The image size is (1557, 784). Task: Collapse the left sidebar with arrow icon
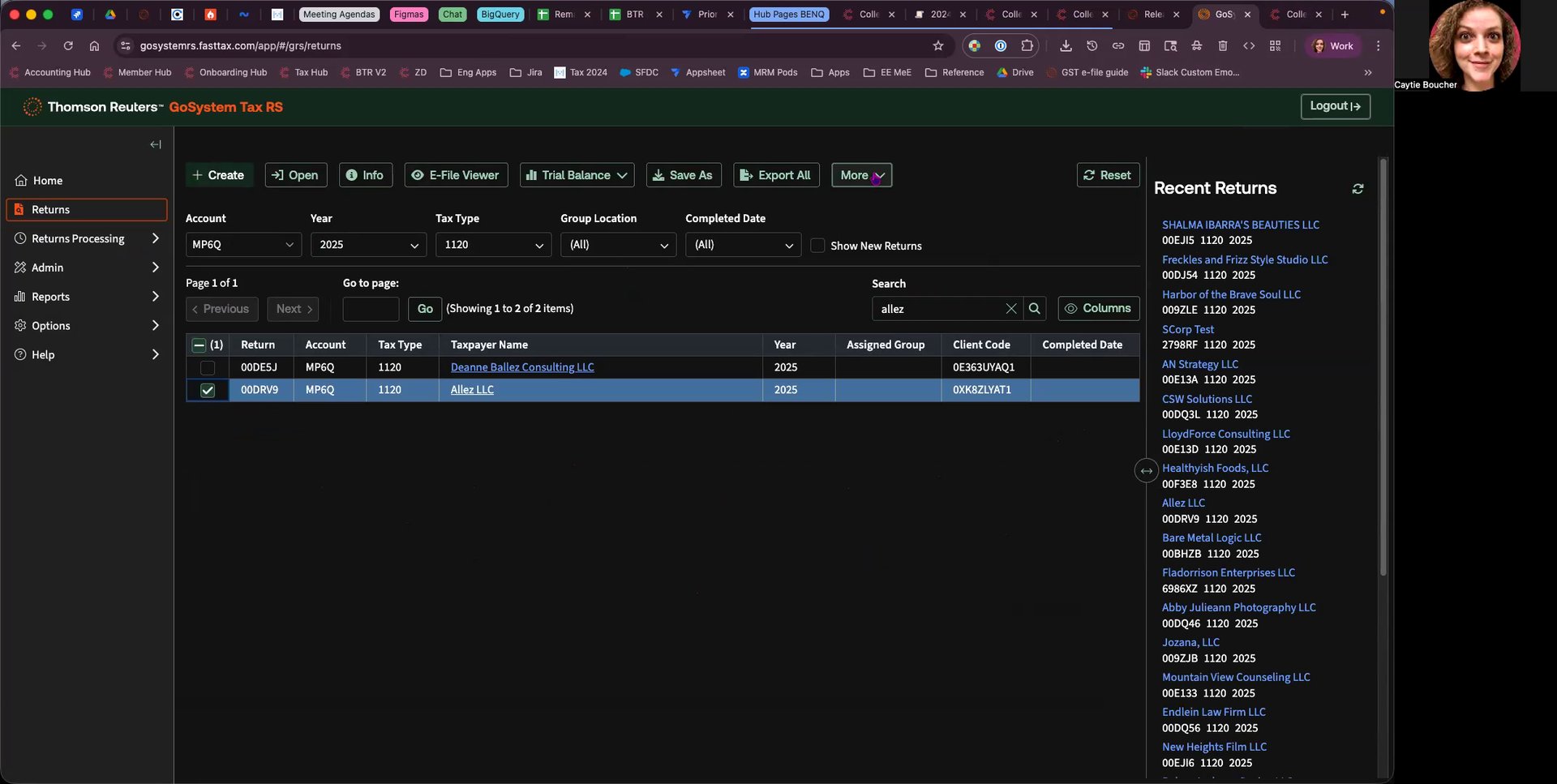coord(156,144)
